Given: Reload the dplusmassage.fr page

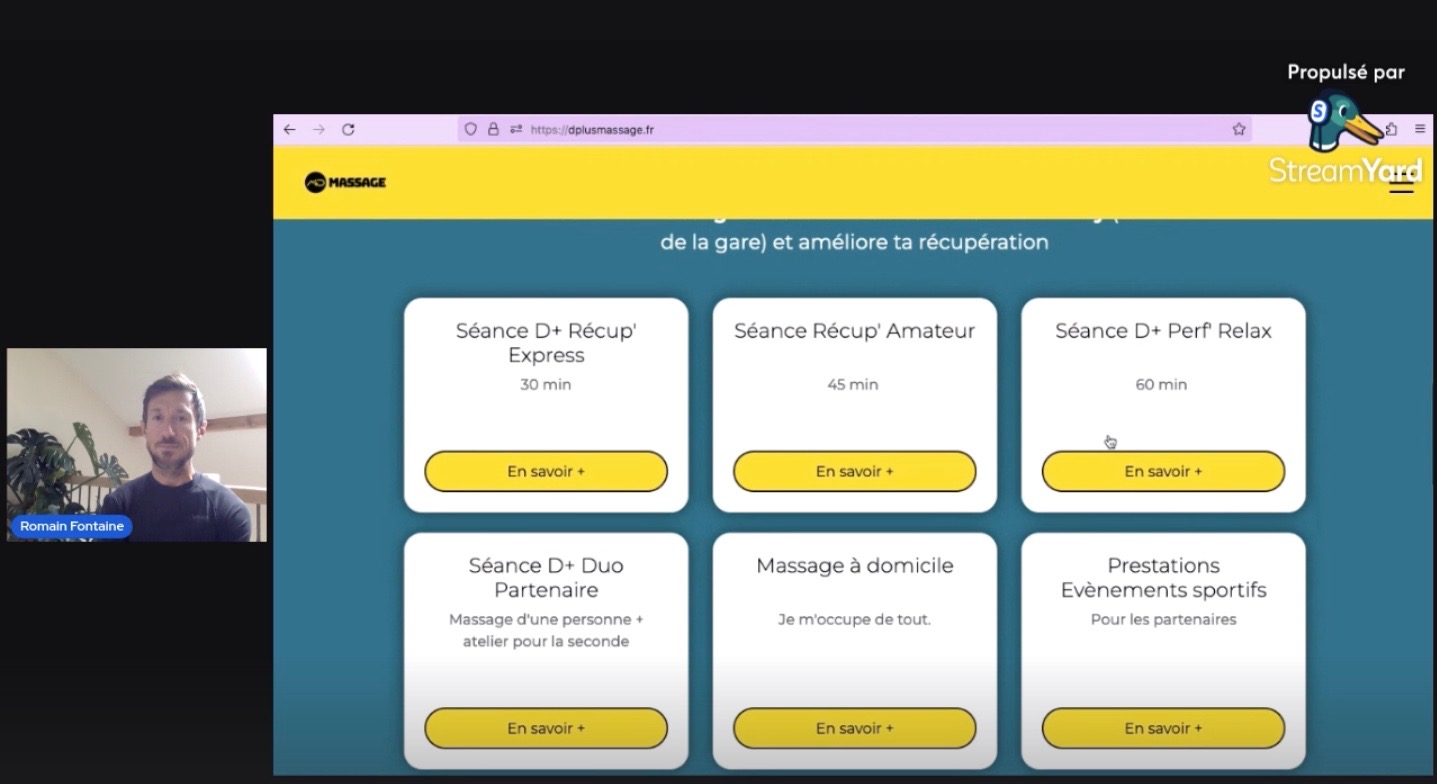Looking at the screenshot, I should click(348, 129).
